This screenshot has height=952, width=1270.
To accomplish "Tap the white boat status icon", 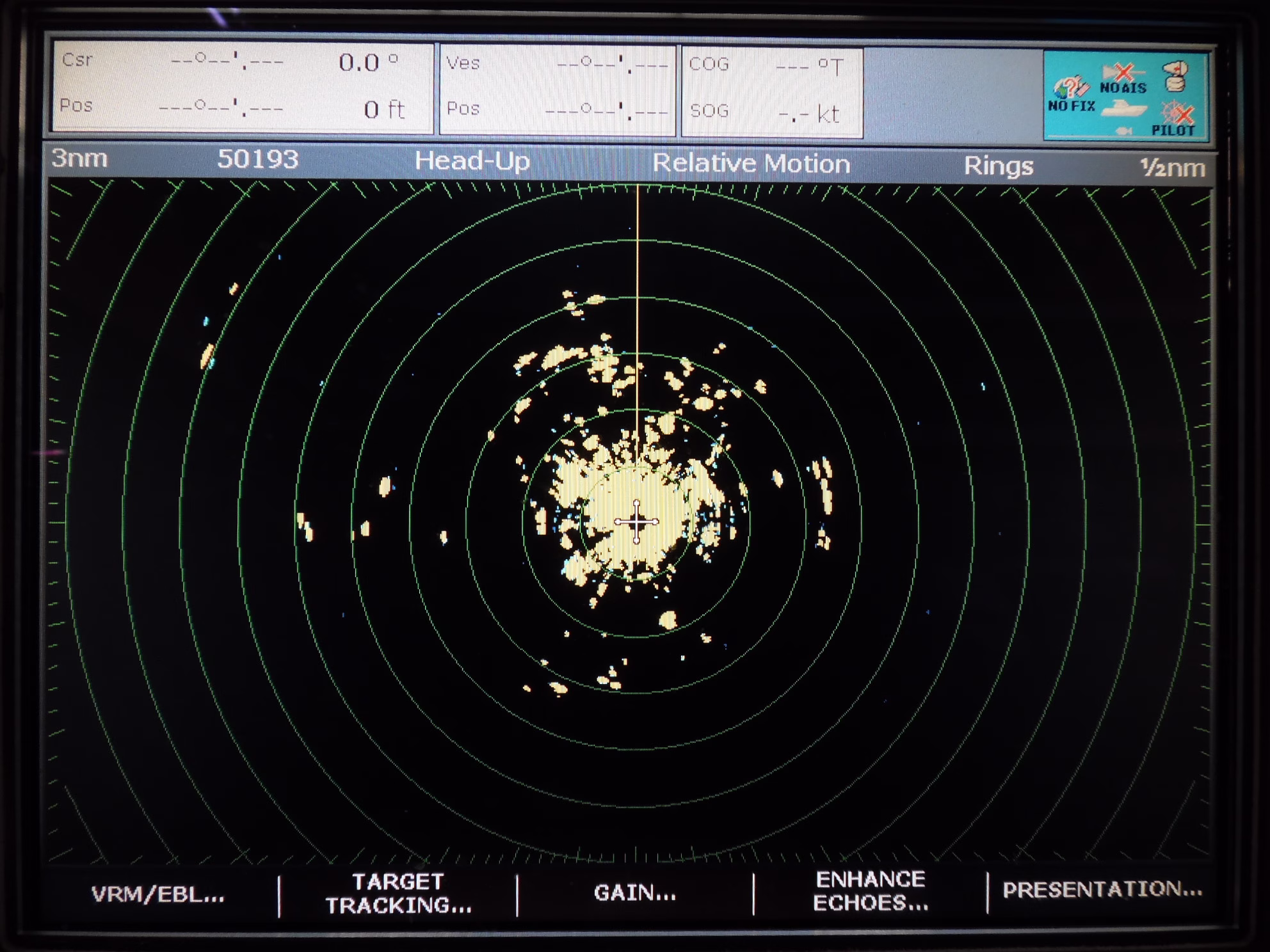I will (x=1124, y=107).
